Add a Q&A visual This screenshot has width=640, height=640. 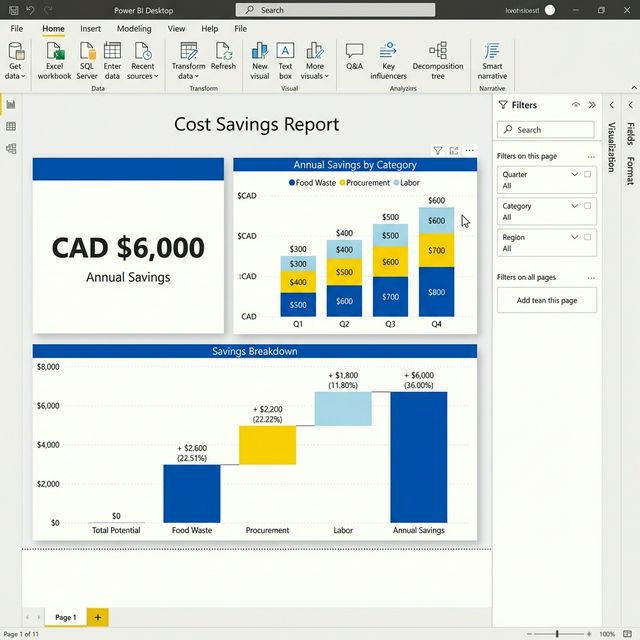(x=354, y=51)
